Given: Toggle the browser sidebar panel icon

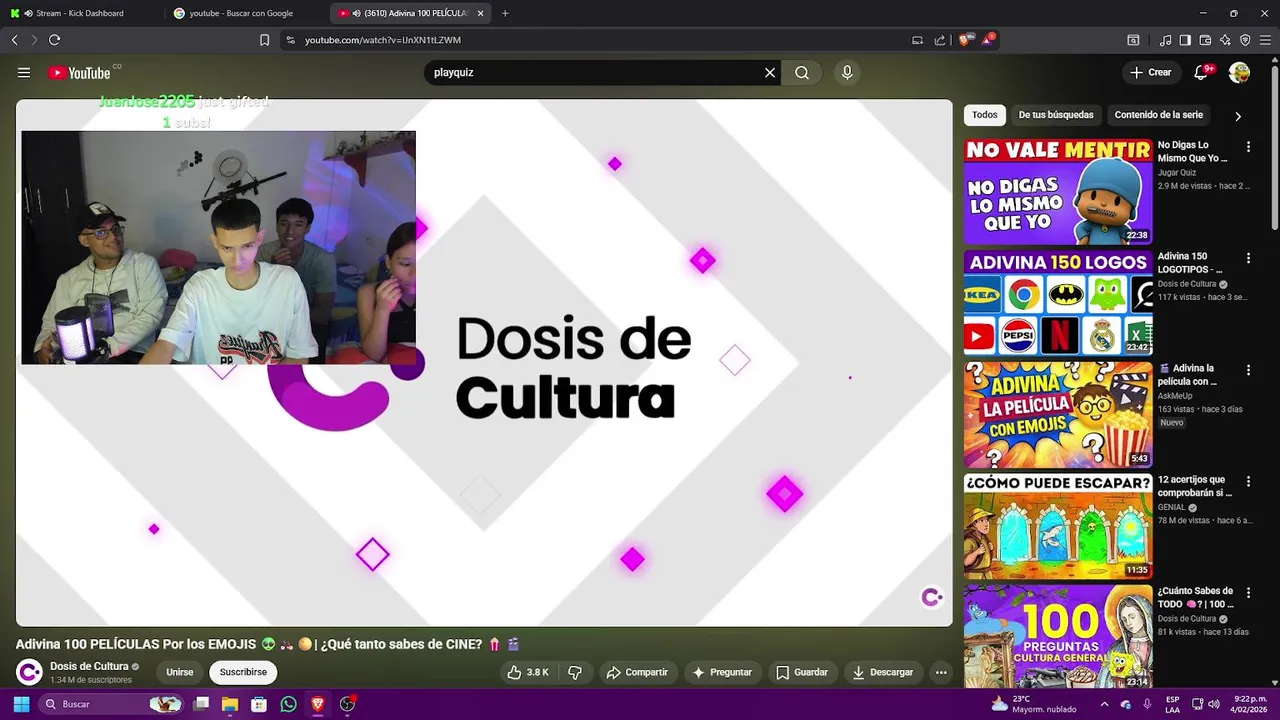Looking at the screenshot, I should [x=1185, y=40].
